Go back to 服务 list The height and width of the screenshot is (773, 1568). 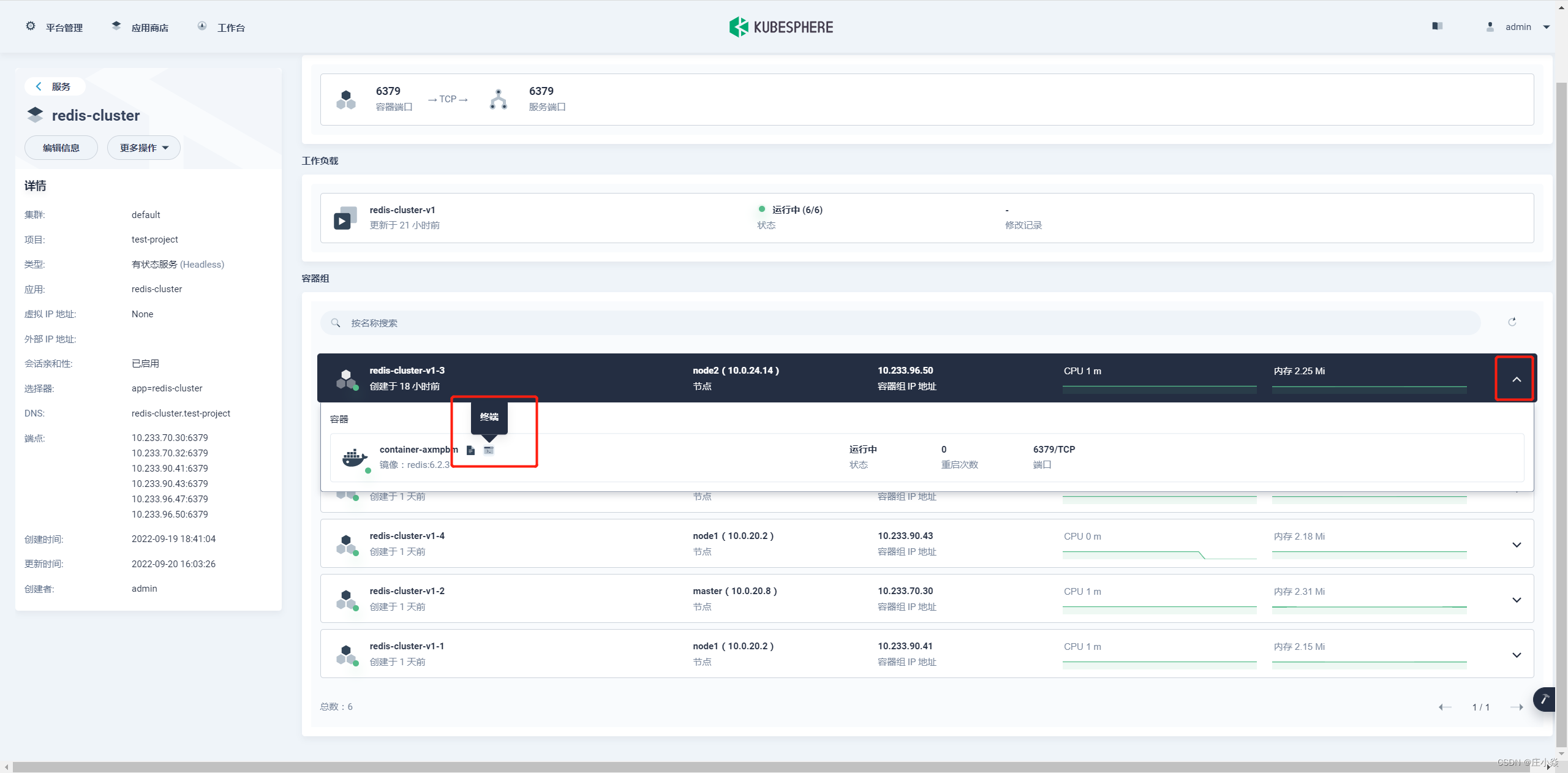pyautogui.click(x=54, y=86)
